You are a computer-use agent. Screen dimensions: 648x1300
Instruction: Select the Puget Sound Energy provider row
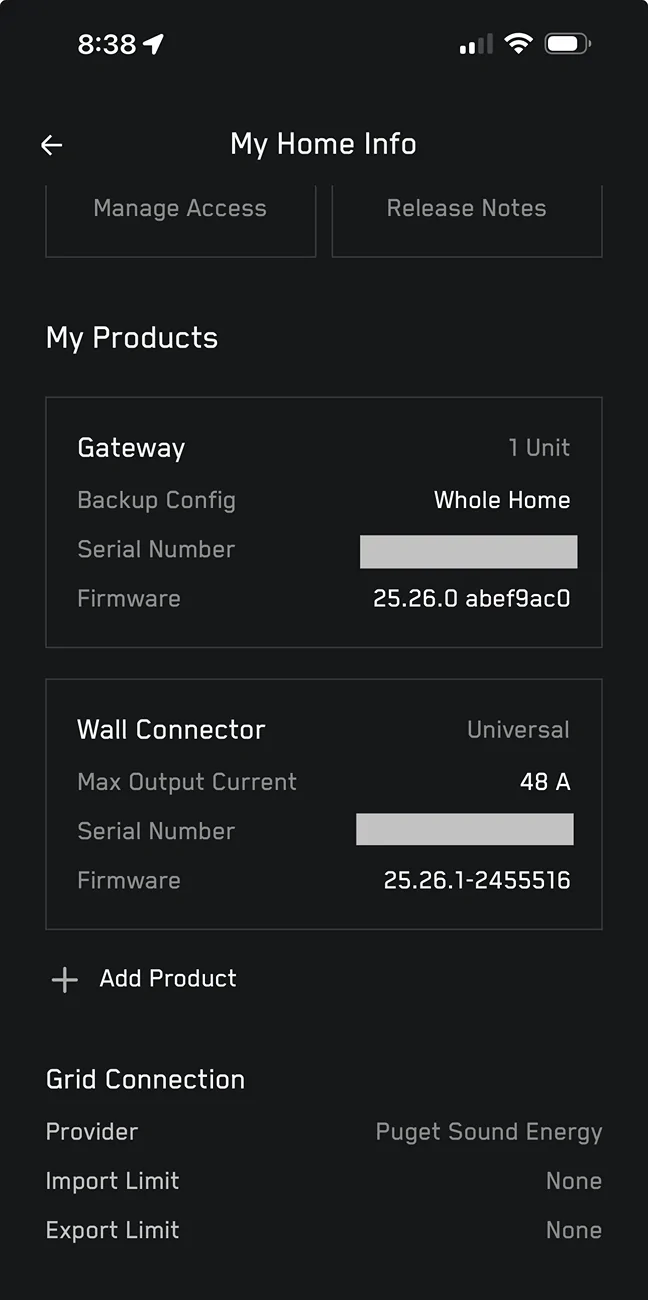pos(324,1132)
